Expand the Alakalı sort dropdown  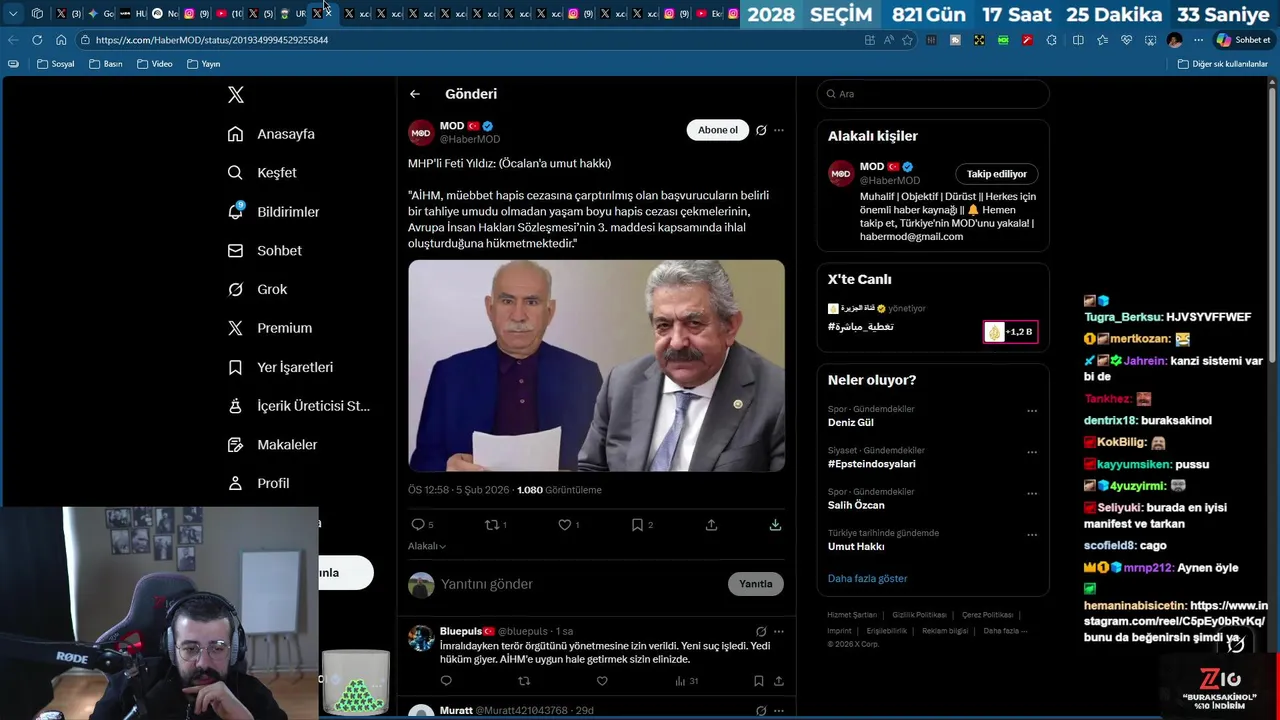pyautogui.click(x=427, y=546)
